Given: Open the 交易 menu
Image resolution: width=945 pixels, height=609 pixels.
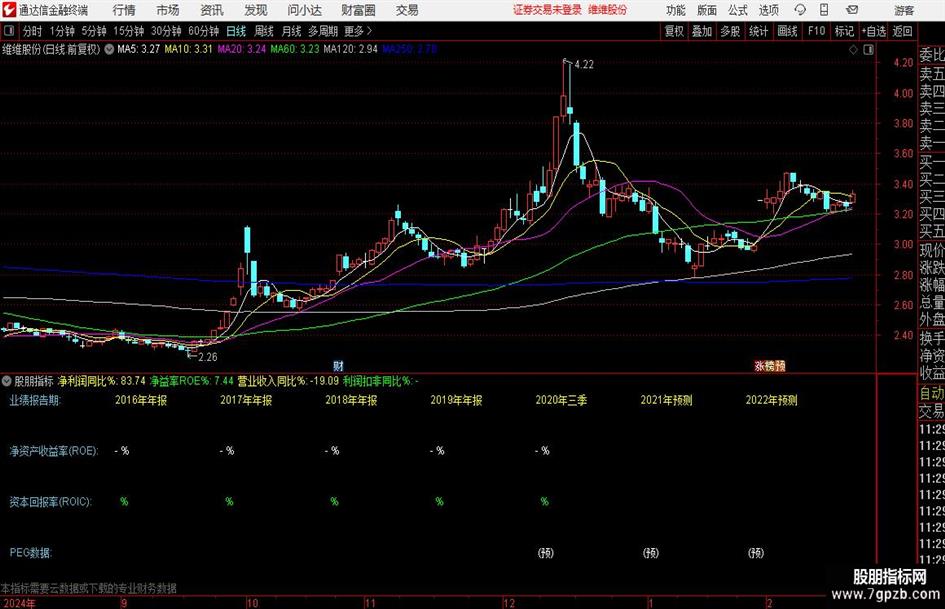Looking at the screenshot, I should click(x=407, y=10).
